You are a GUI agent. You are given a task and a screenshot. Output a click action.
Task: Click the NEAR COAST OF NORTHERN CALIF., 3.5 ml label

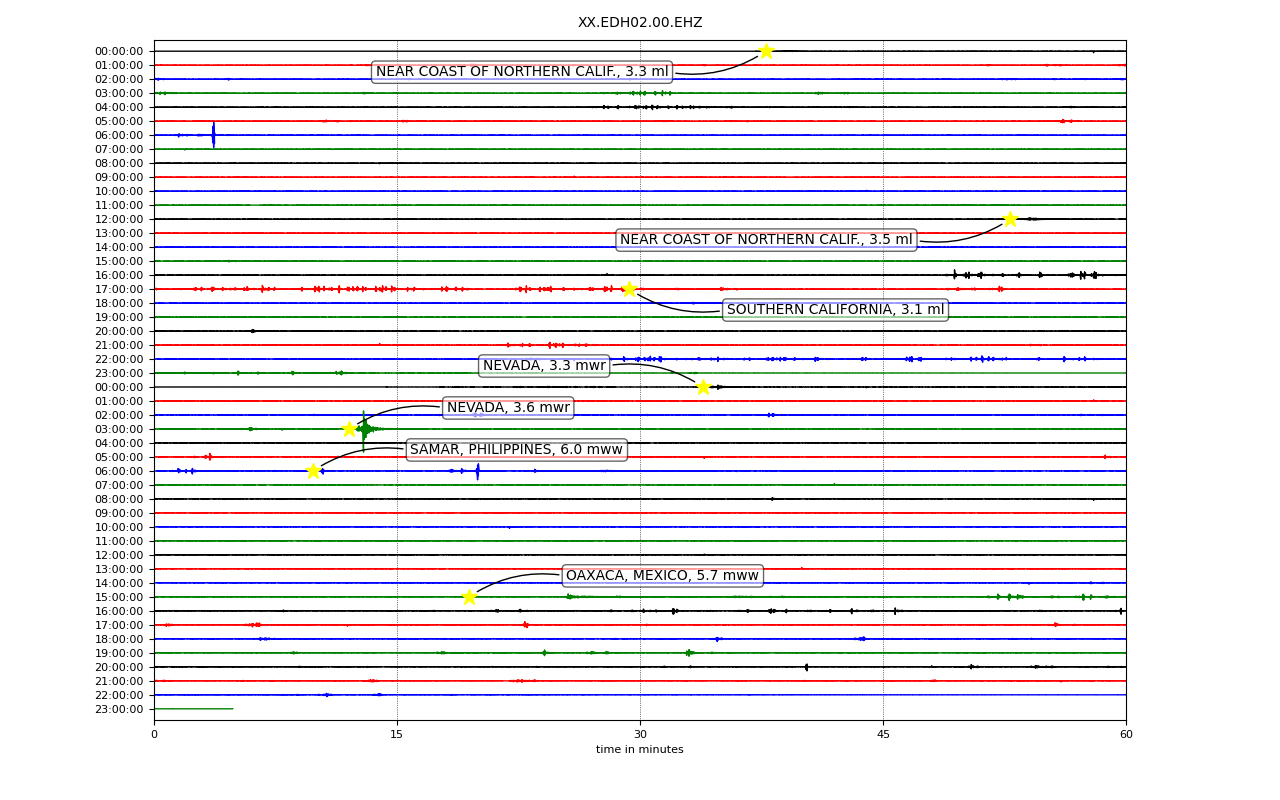pos(766,240)
